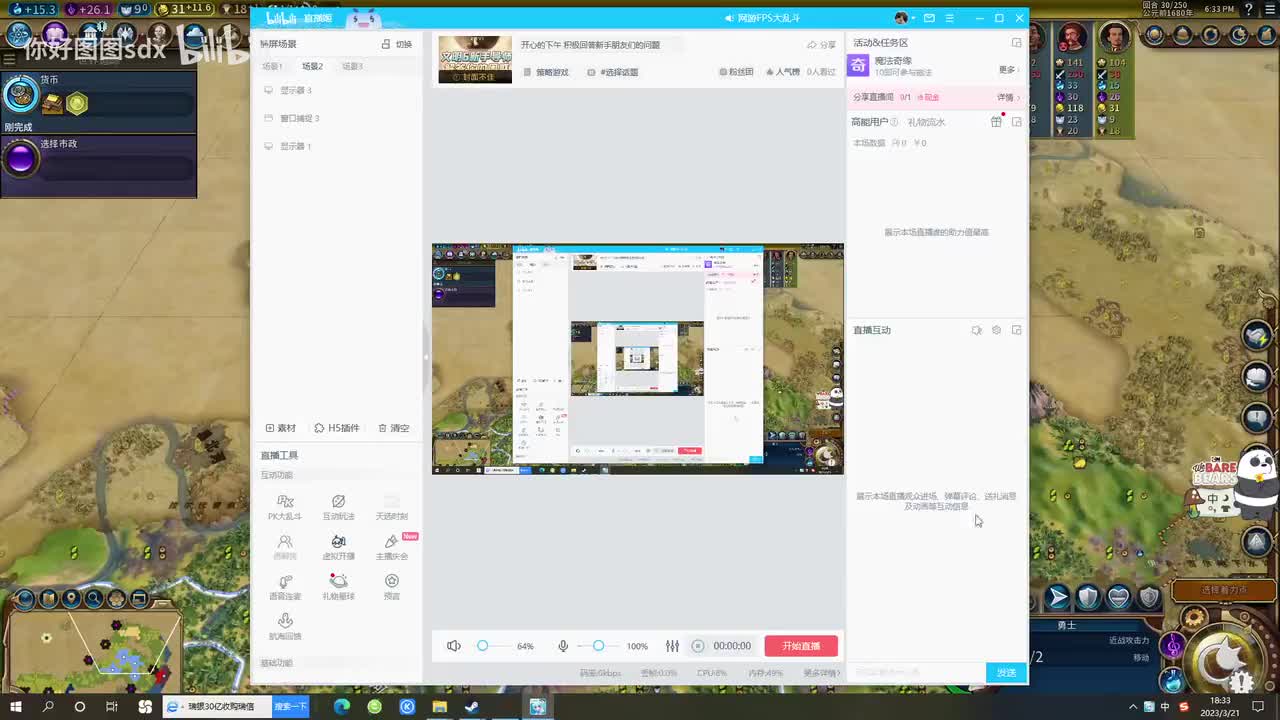The height and width of the screenshot is (720, 1280).
Task: Click the stream cover thumbnail
Action: pyautogui.click(x=475, y=59)
